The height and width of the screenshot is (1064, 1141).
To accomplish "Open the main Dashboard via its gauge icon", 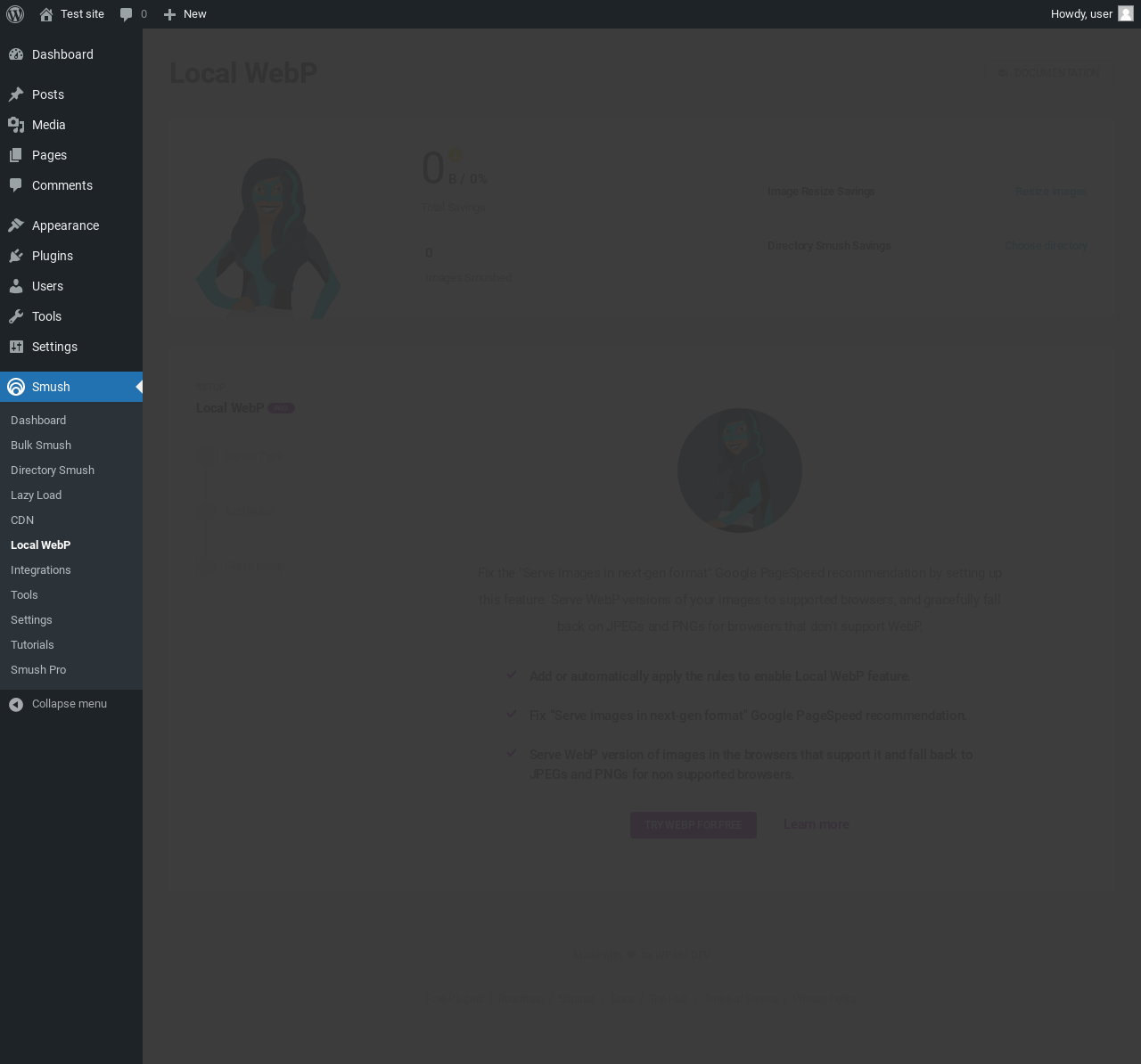I will [16, 54].
